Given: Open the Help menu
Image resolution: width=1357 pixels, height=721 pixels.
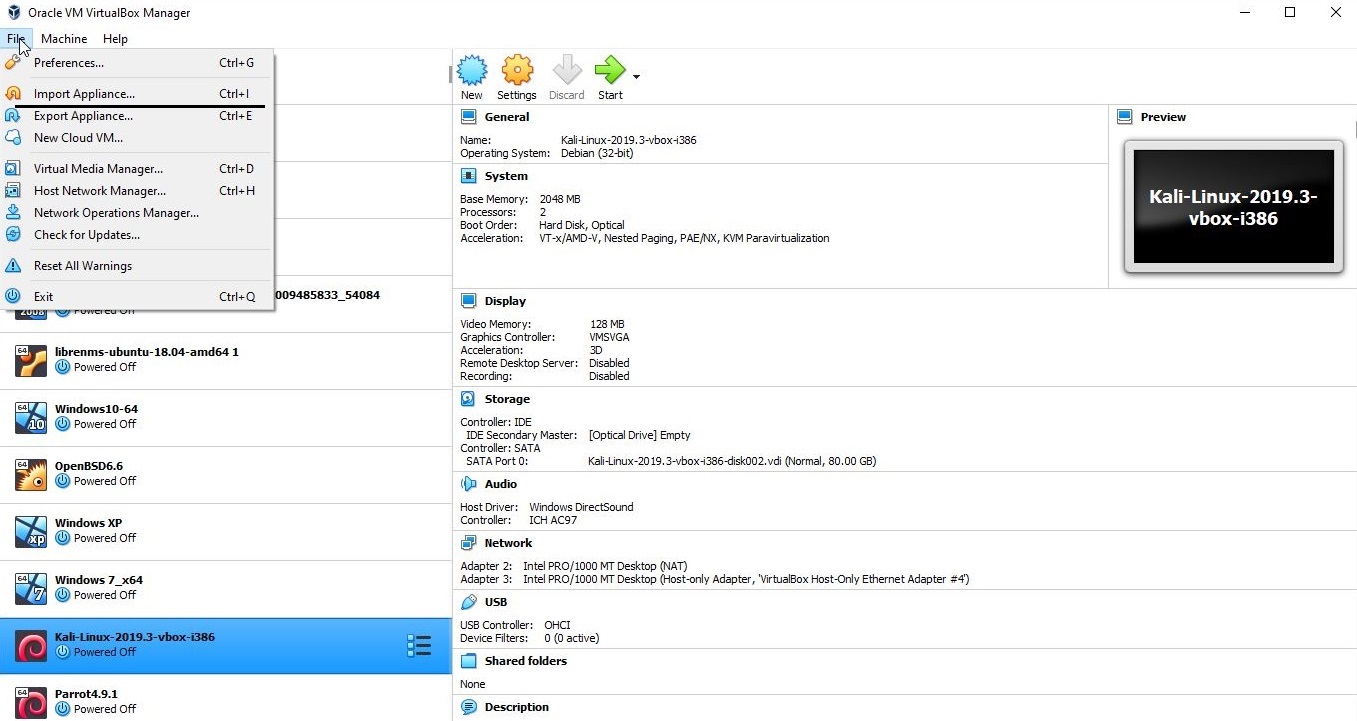Looking at the screenshot, I should click(115, 39).
